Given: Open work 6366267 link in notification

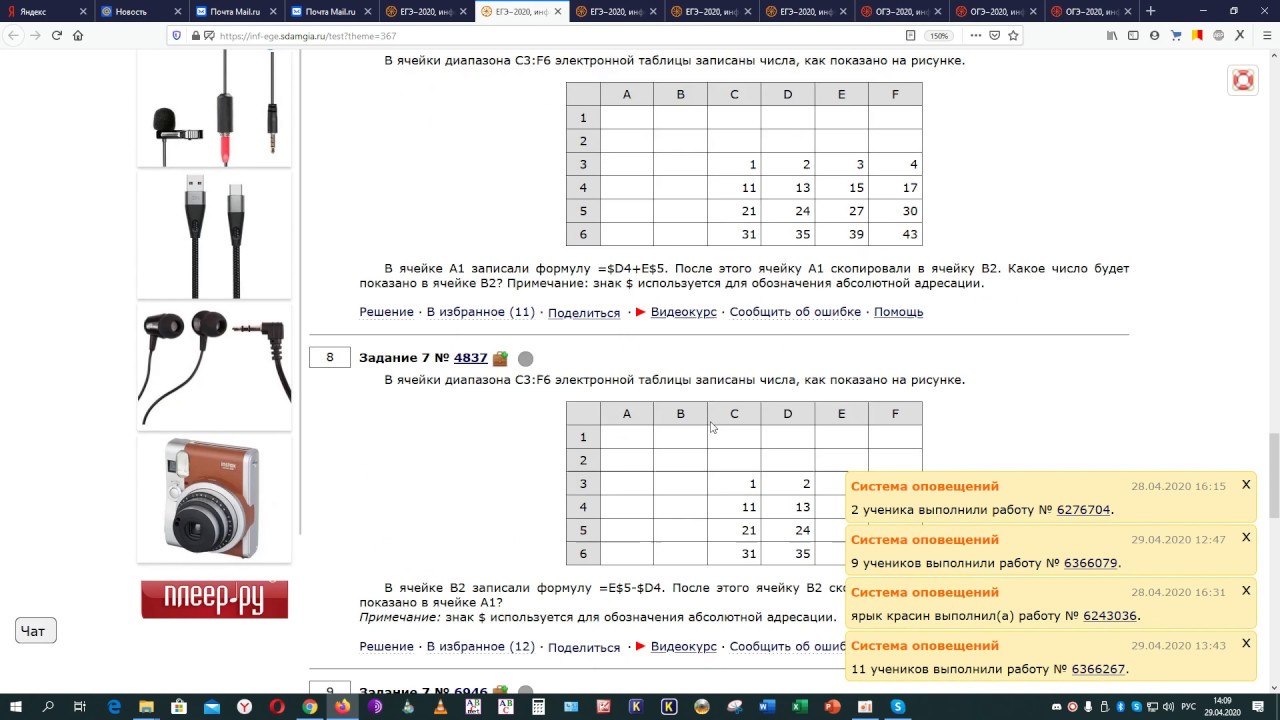Looking at the screenshot, I should point(1098,669).
